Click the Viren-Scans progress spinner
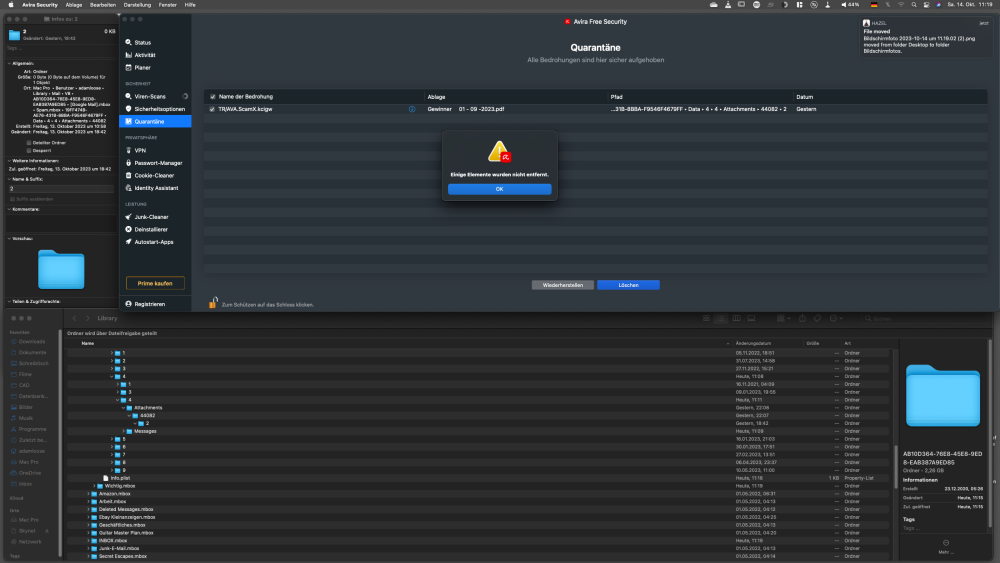Screen dimensions: 1000x563 click(185, 96)
